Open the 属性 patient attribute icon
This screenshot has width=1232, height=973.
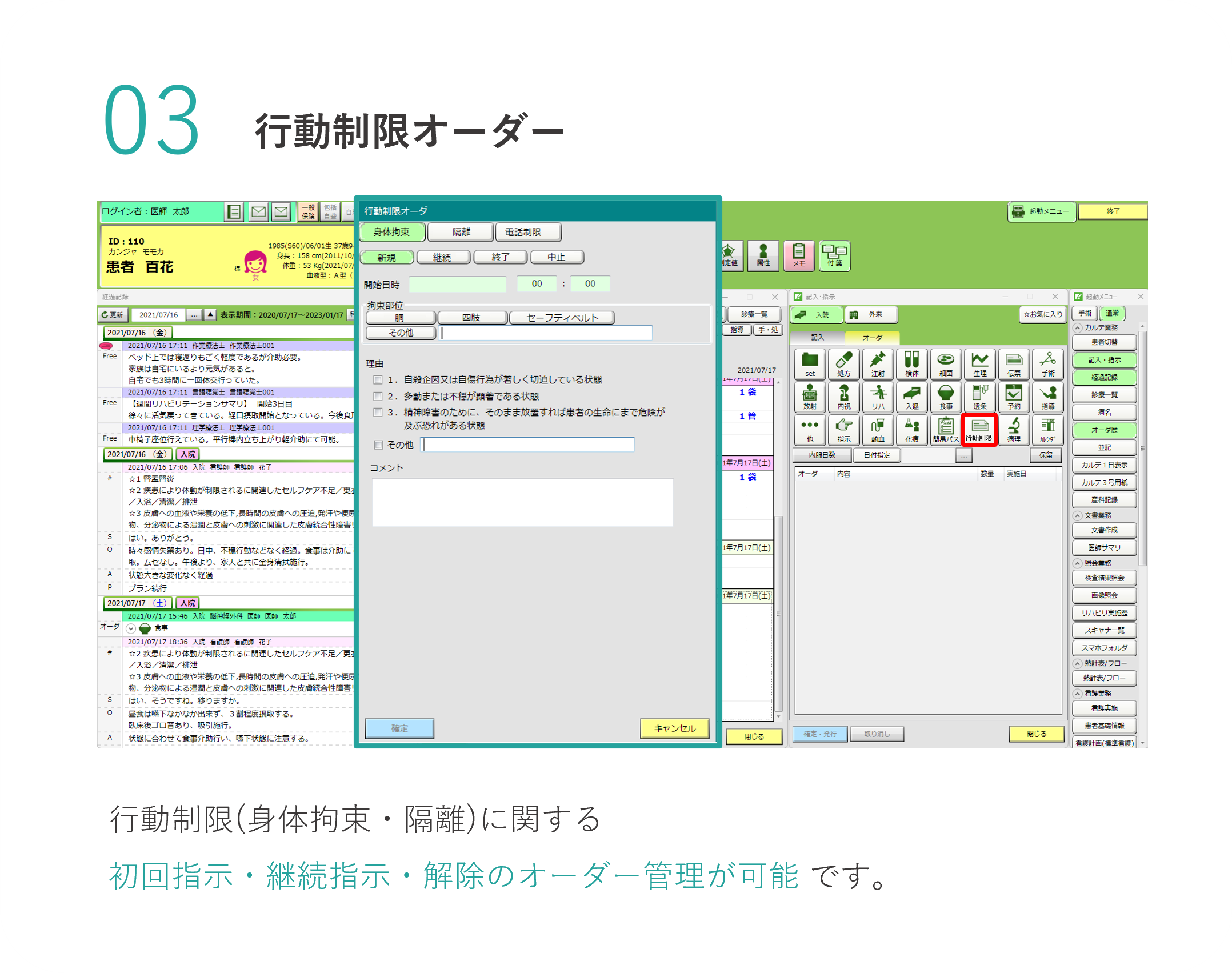[x=763, y=255]
